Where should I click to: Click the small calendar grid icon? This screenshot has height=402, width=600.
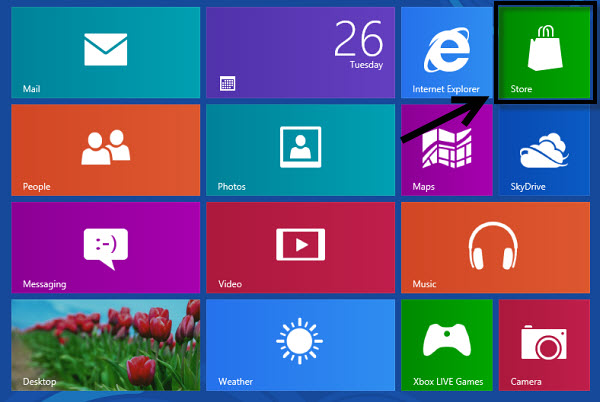(227, 83)
